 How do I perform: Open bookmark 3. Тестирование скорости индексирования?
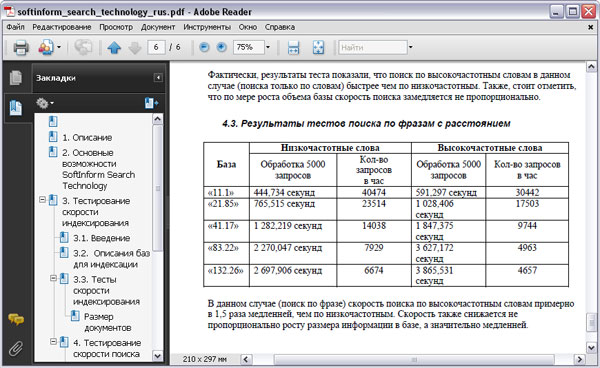tap(96, 212)
